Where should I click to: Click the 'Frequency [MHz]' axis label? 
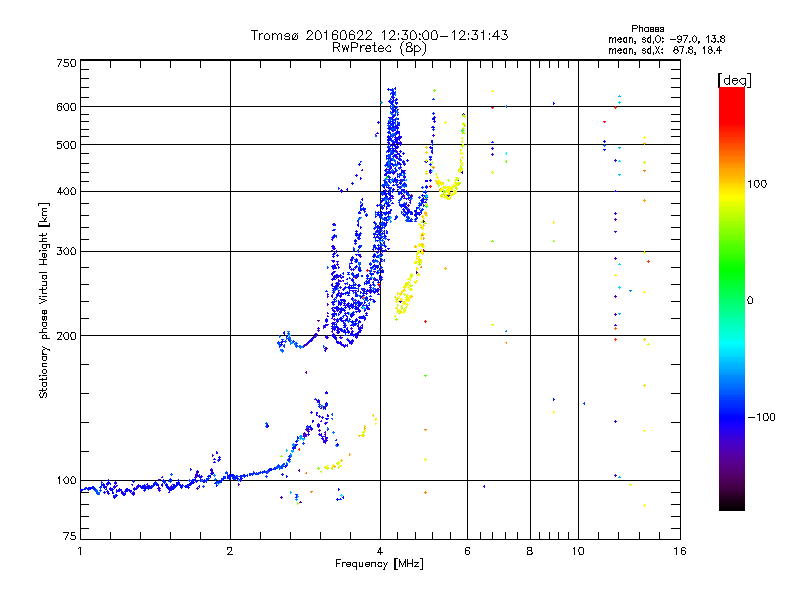pos(379,564)
